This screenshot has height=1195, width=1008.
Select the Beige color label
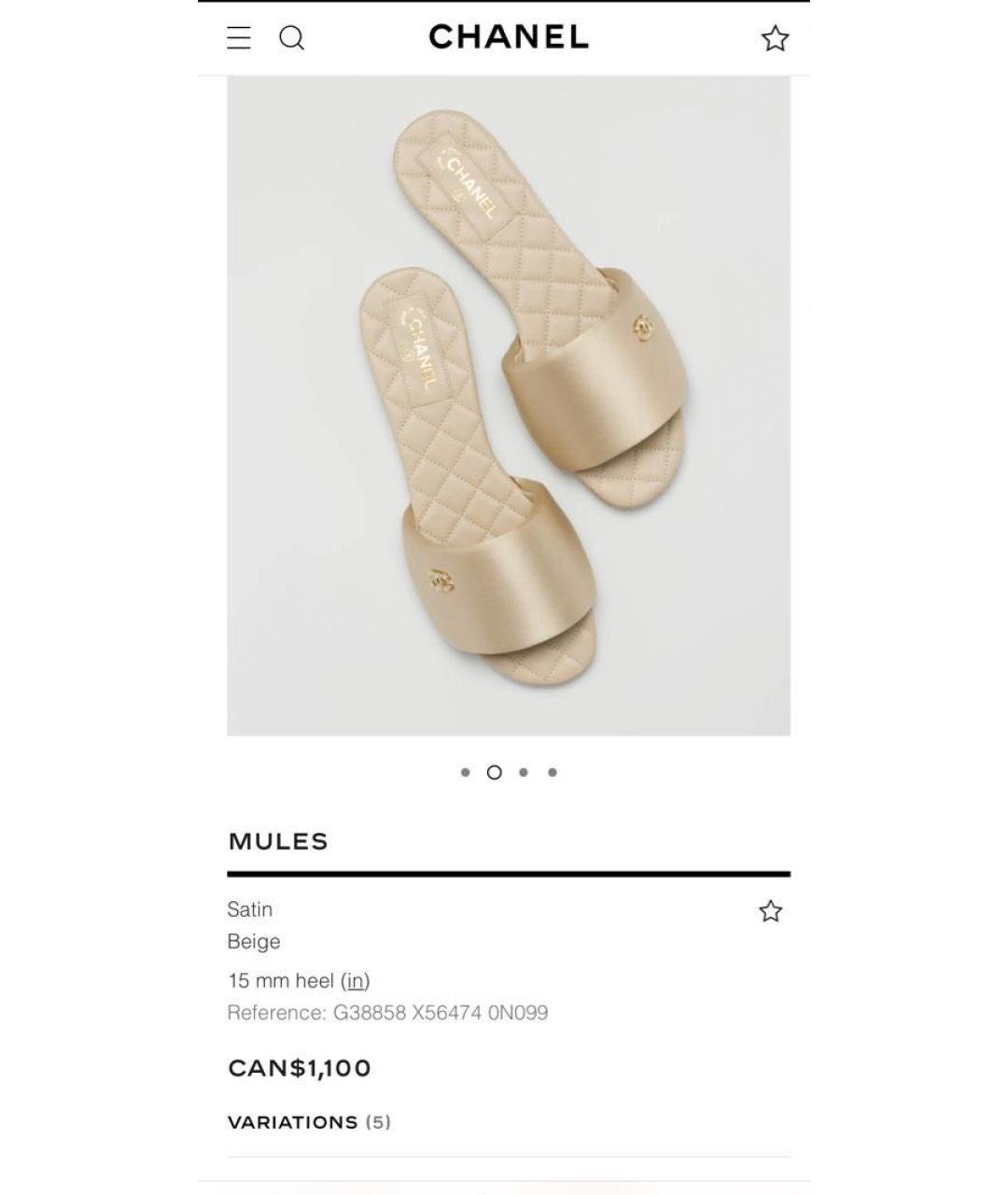254,941
